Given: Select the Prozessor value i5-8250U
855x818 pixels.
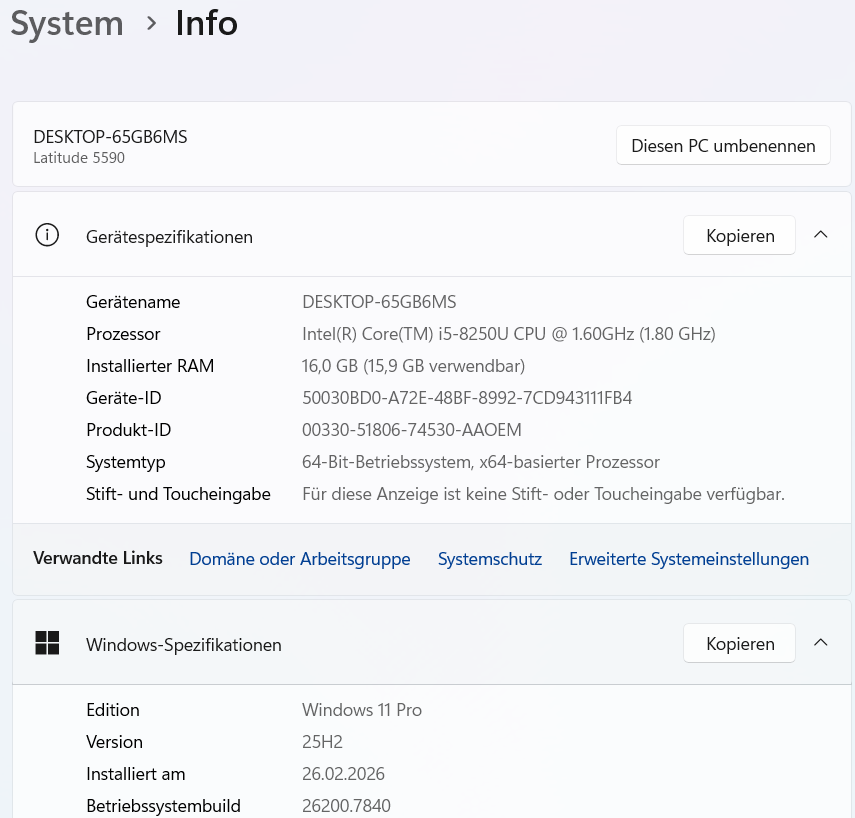Looking at the screenshot, I should [x=508, y=334].
